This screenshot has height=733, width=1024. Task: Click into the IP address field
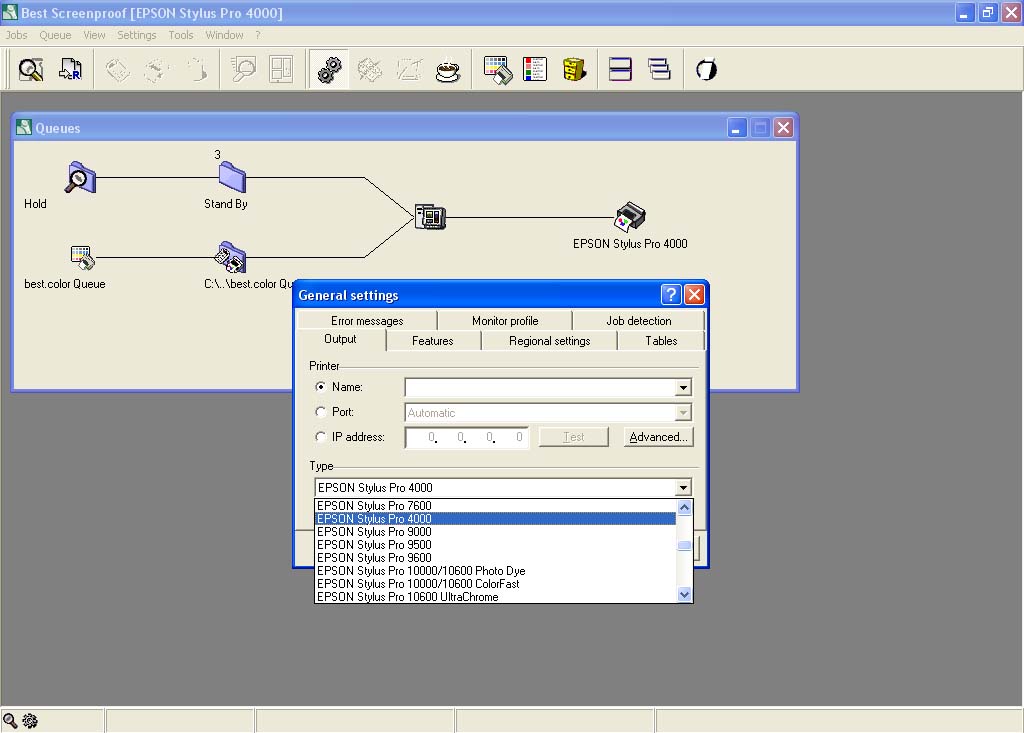coord(466,437)
